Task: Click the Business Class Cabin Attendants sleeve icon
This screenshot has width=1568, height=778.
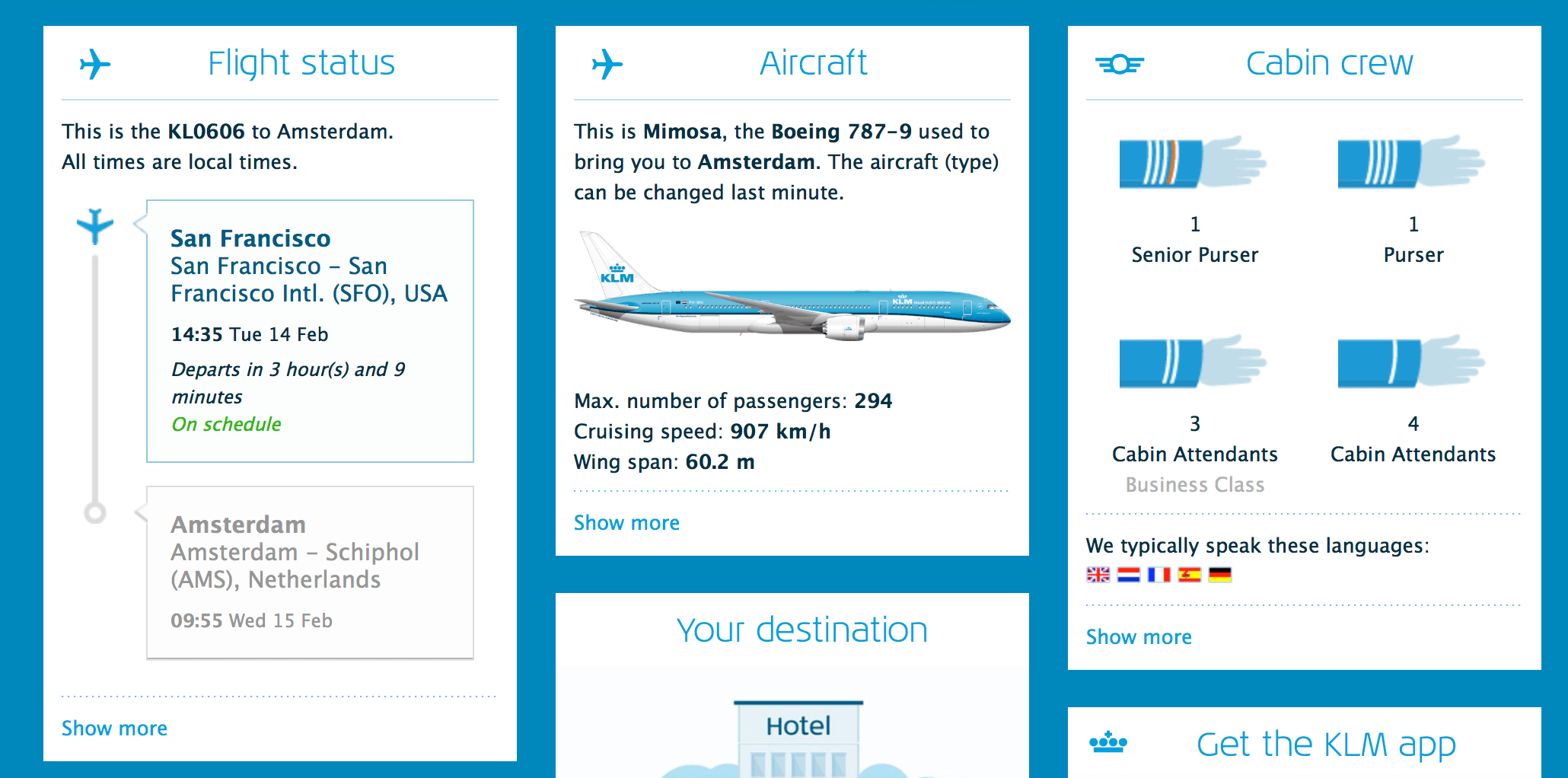Action: (x=1192, y=362)
